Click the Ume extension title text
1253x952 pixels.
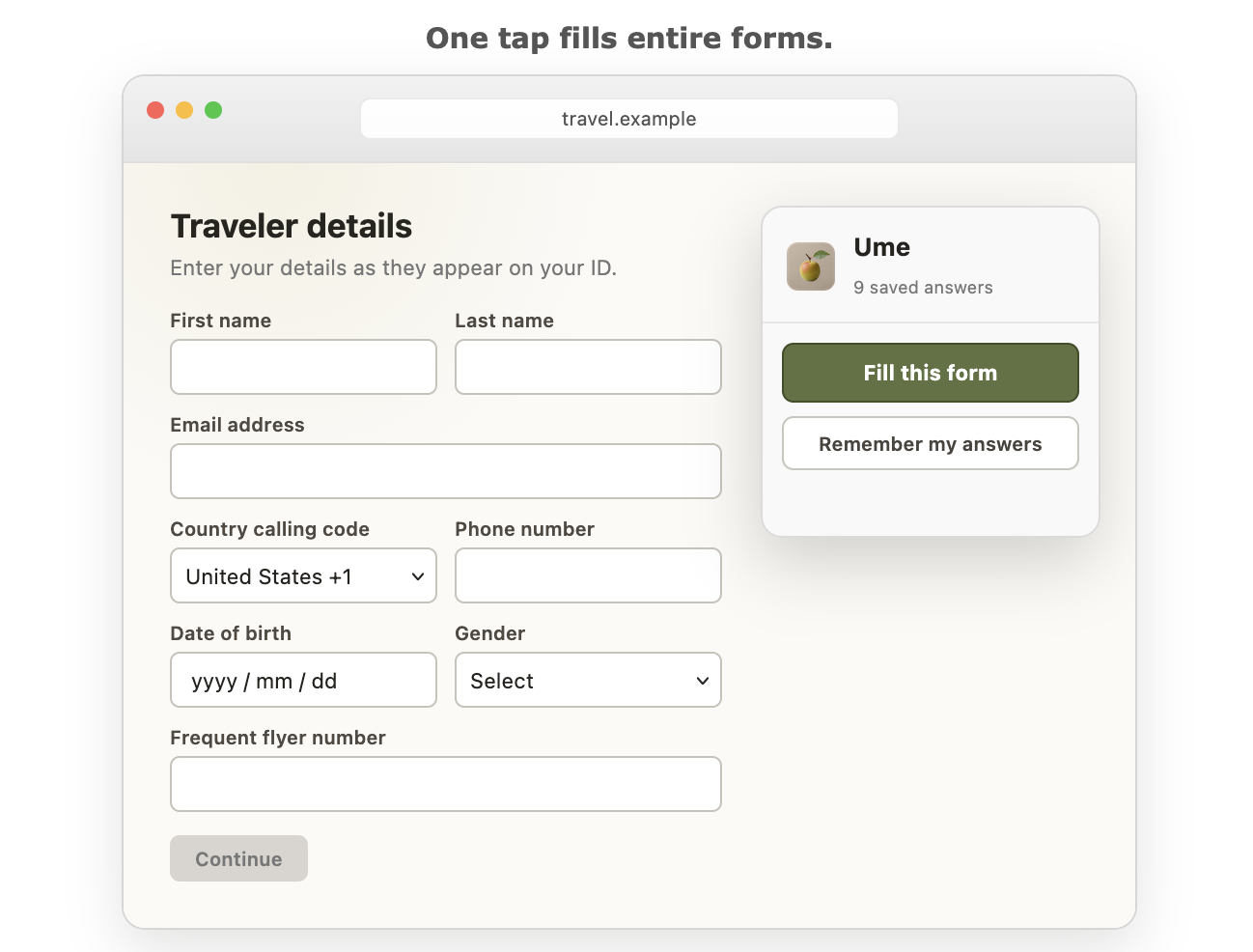click(x=882, y=247)
